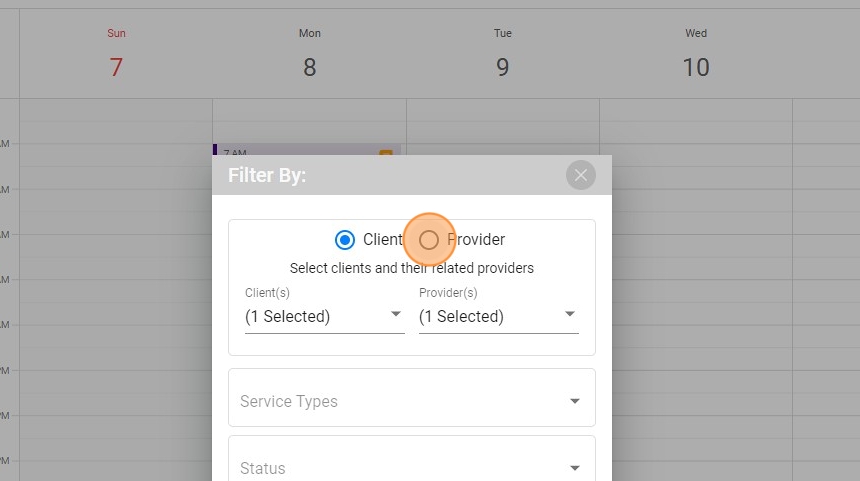
Task: Expand the Service Types dropdown
Action: [x=411, y=401]
